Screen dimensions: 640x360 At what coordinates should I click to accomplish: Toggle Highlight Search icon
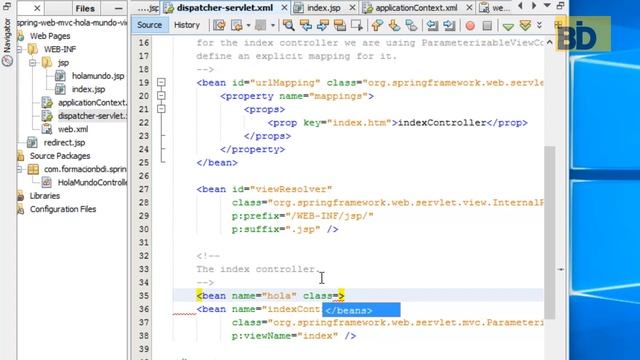coord(340,25)
